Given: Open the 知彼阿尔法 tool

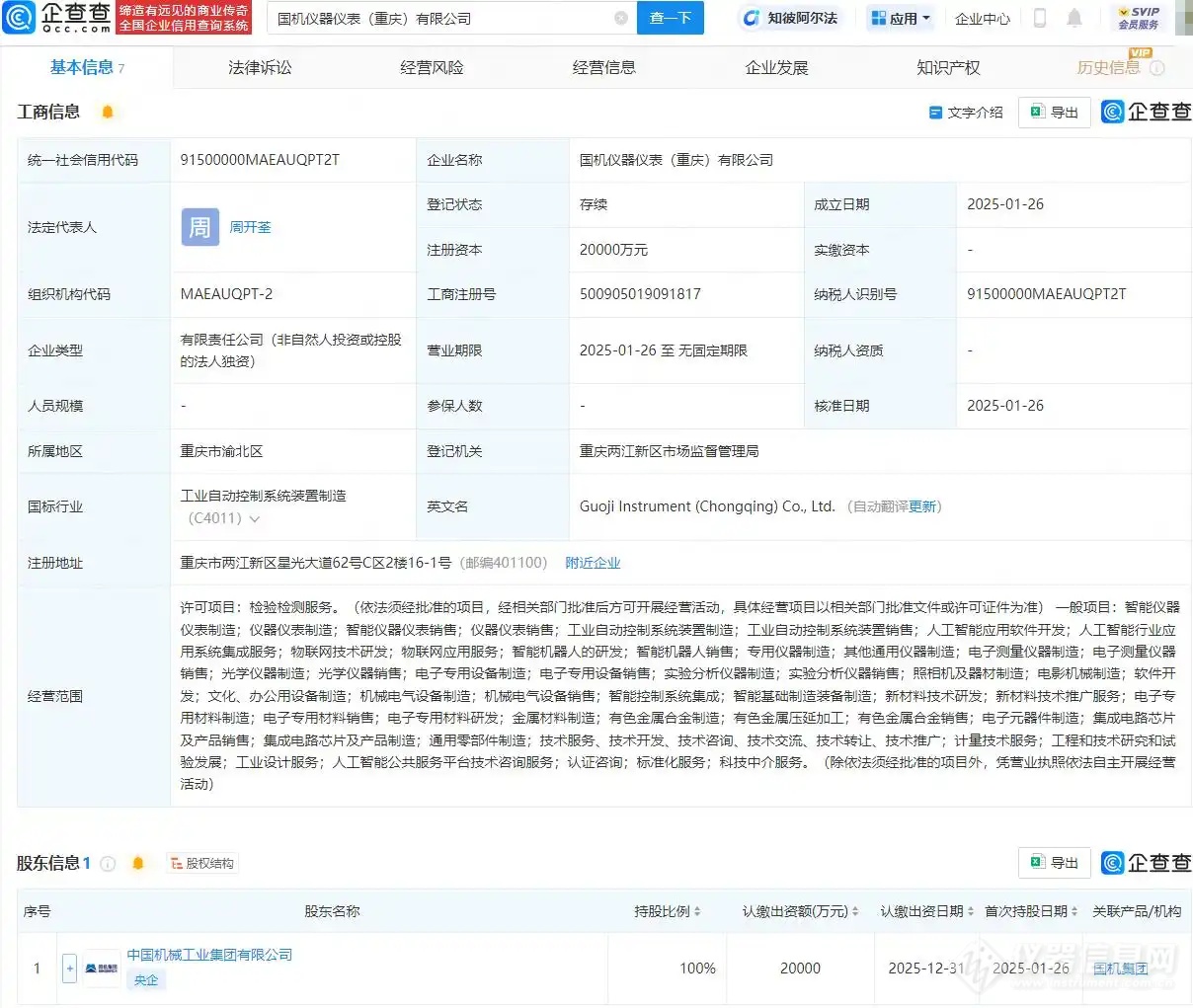Looking at the screenshot, I should click(x=790, y=18).
